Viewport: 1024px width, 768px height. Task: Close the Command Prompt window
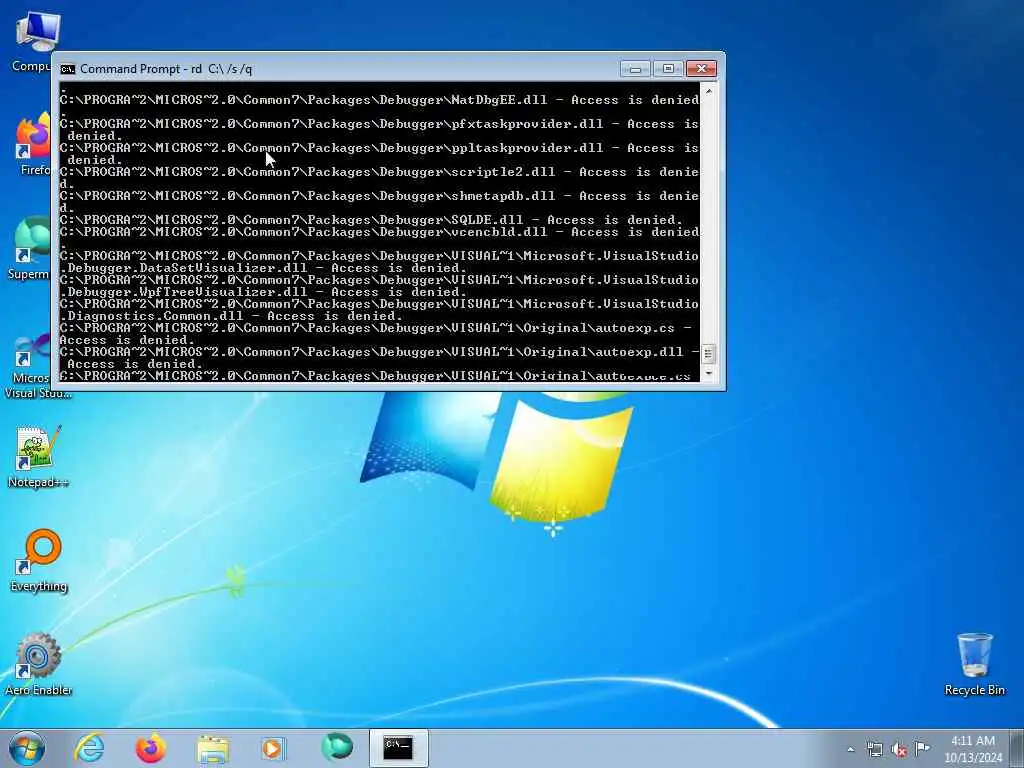coord(701,68)
